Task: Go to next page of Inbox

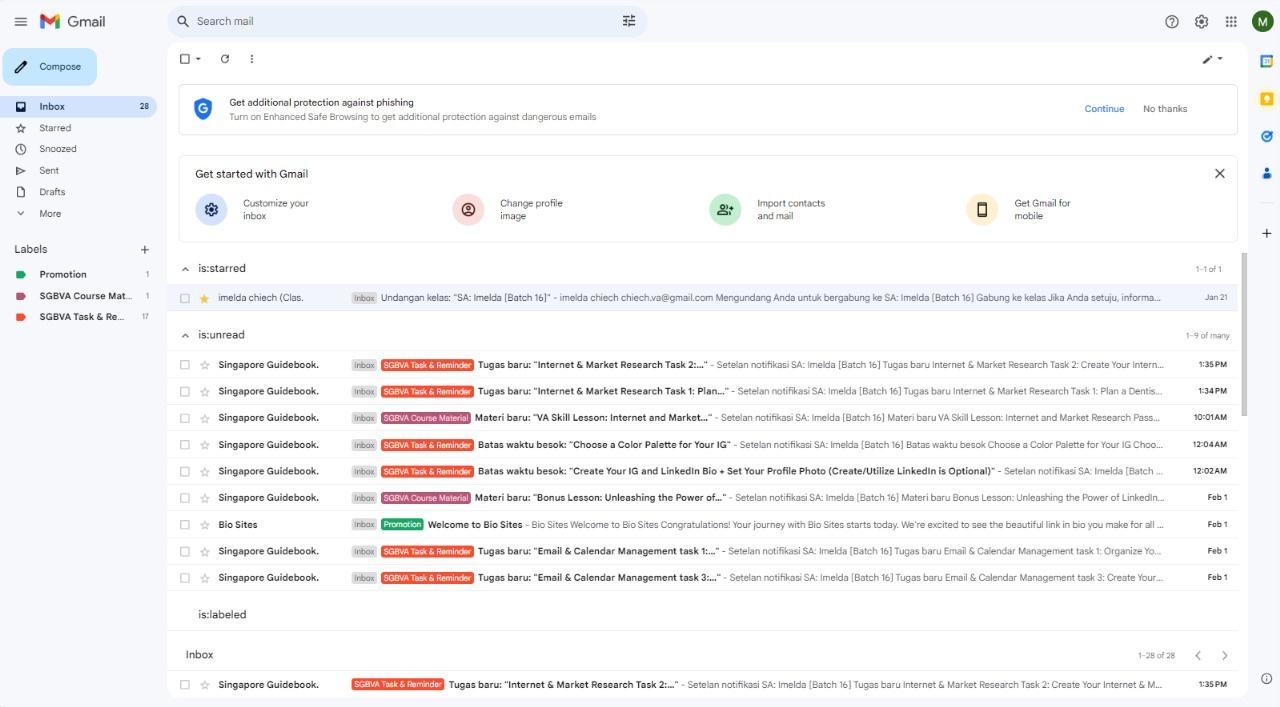Action: point(1225,655)
